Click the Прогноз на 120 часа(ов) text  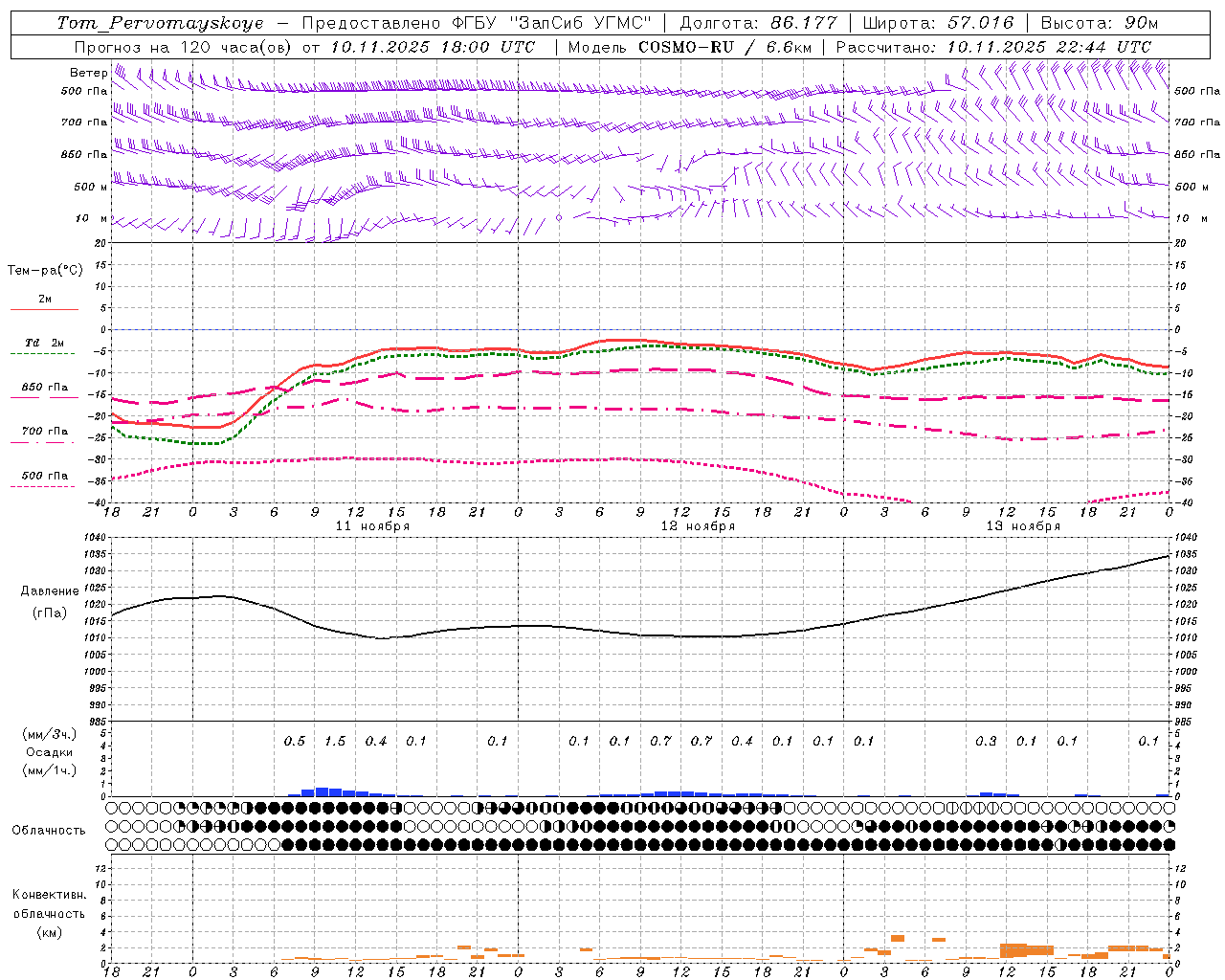click(x=185, y=46)
